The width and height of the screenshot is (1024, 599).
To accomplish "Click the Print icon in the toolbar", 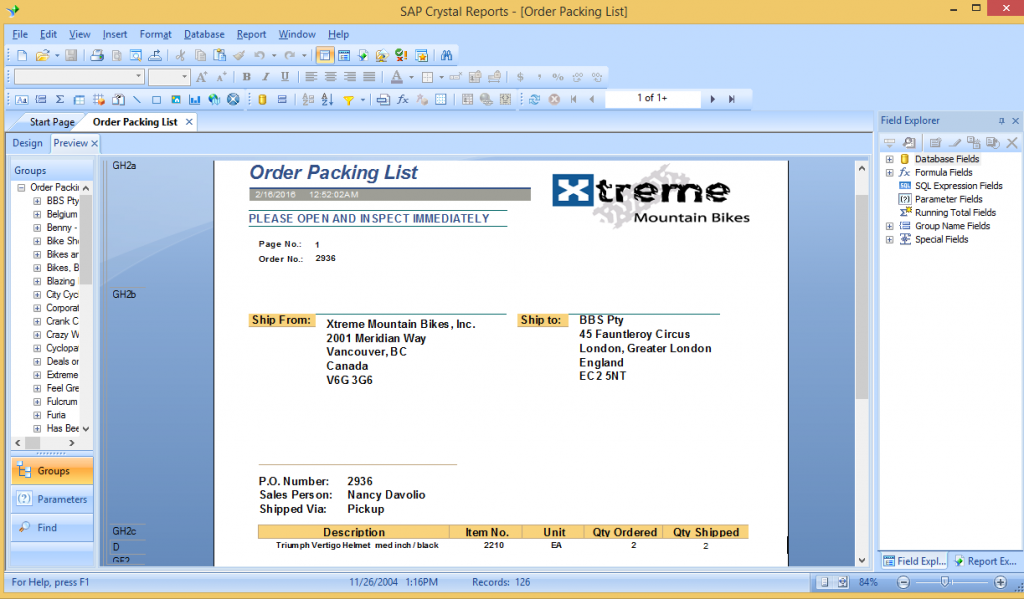I will point(97,56).
